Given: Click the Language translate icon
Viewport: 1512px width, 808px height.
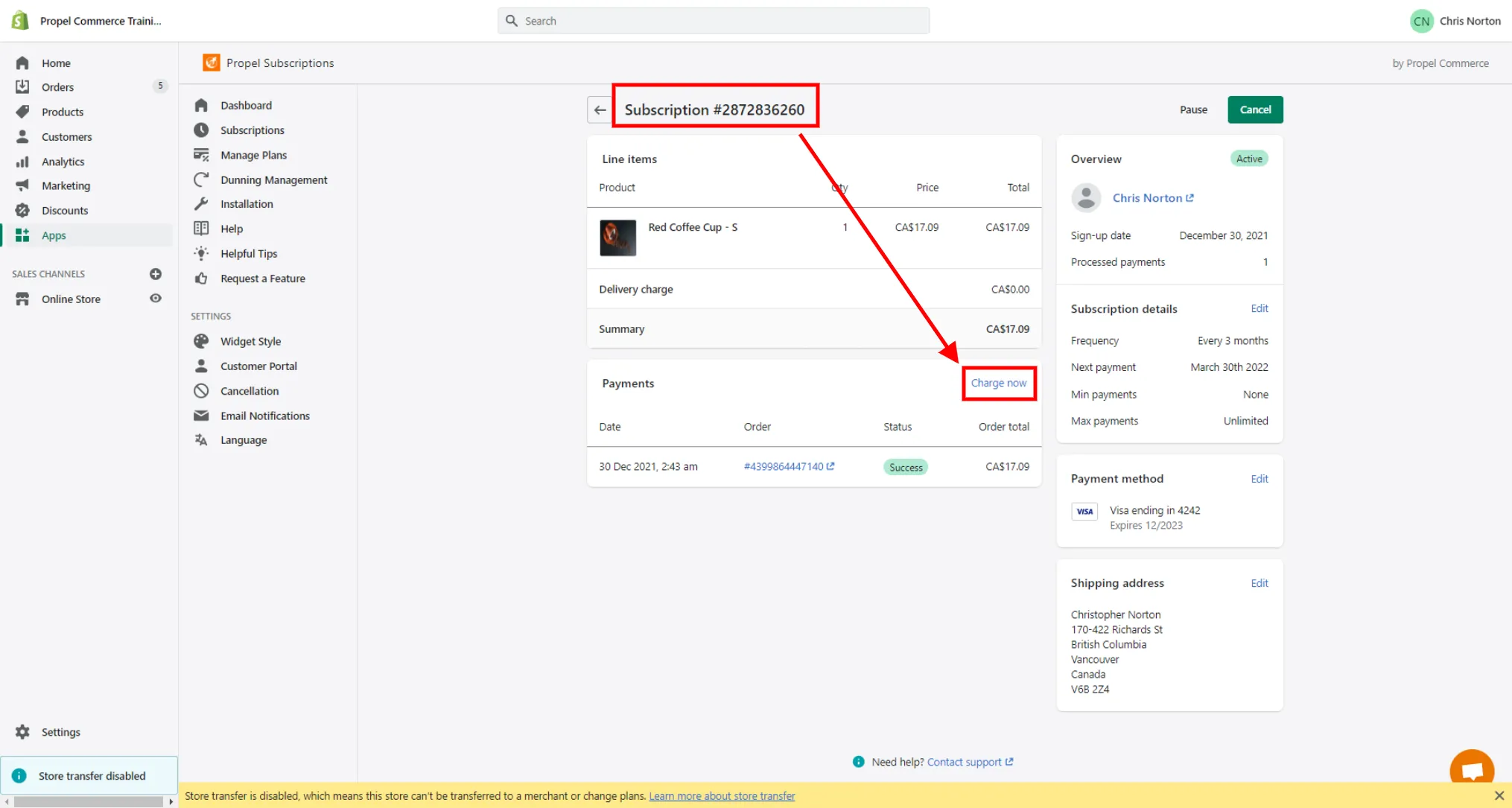Looking at the screenshot, I should pyautogui.click(x=201, y=440).
